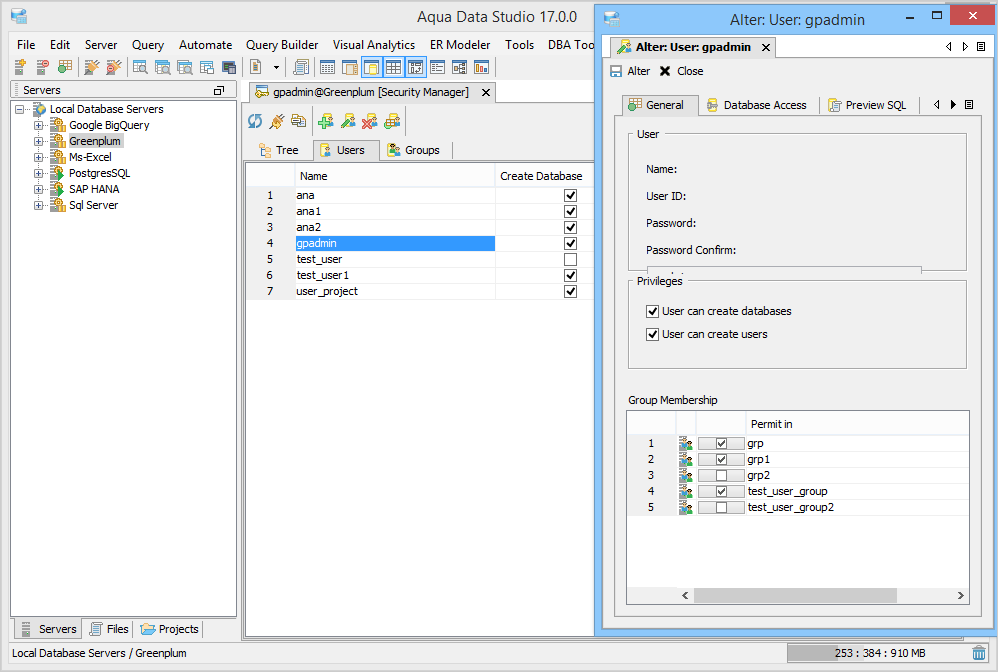
Task: Click the alter user pencil icon
Action: click(x=348, y=121)
